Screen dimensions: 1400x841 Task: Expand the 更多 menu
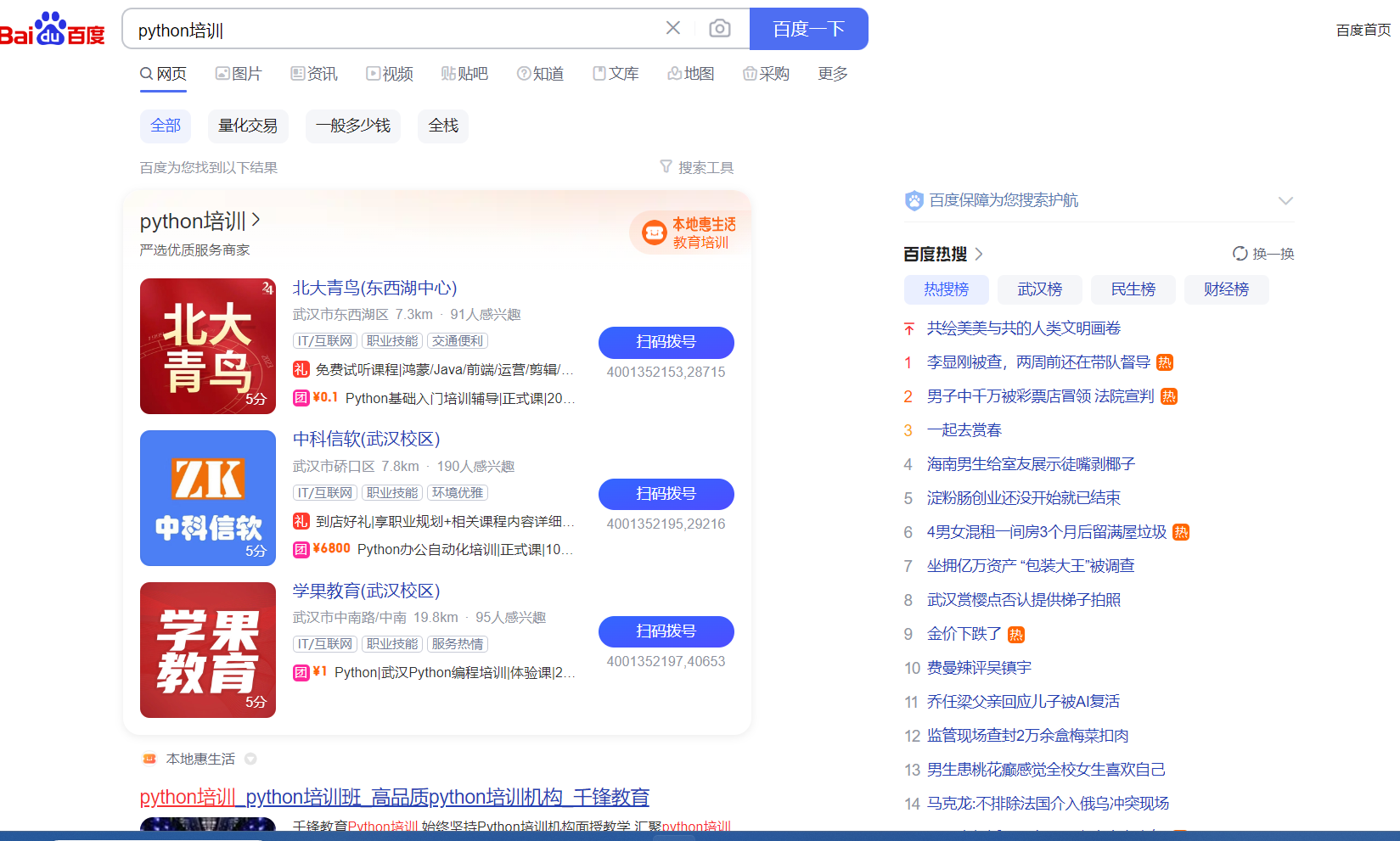(833, 74)
